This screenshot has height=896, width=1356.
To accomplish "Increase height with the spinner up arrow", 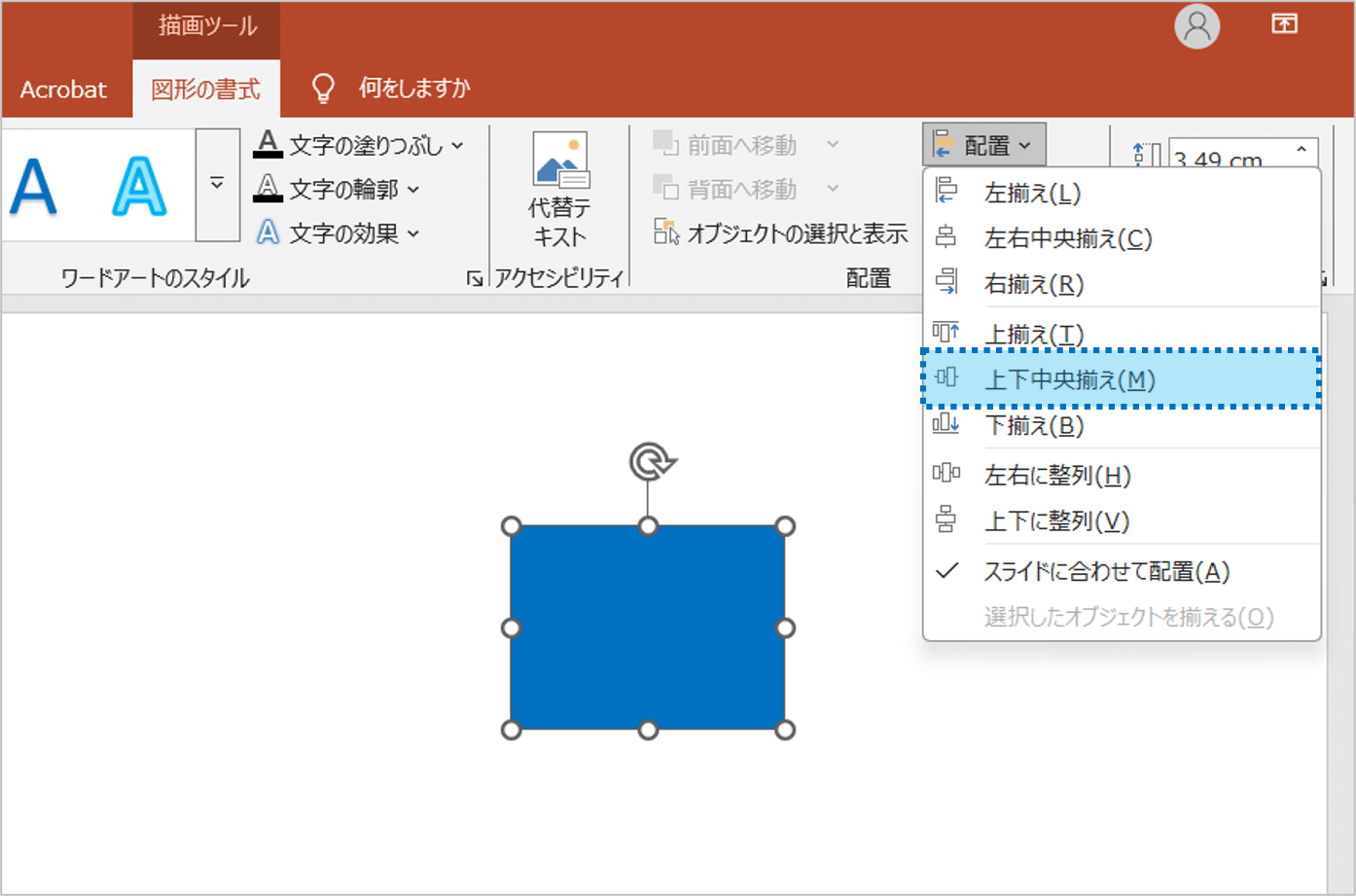I will click(1302, 149).
